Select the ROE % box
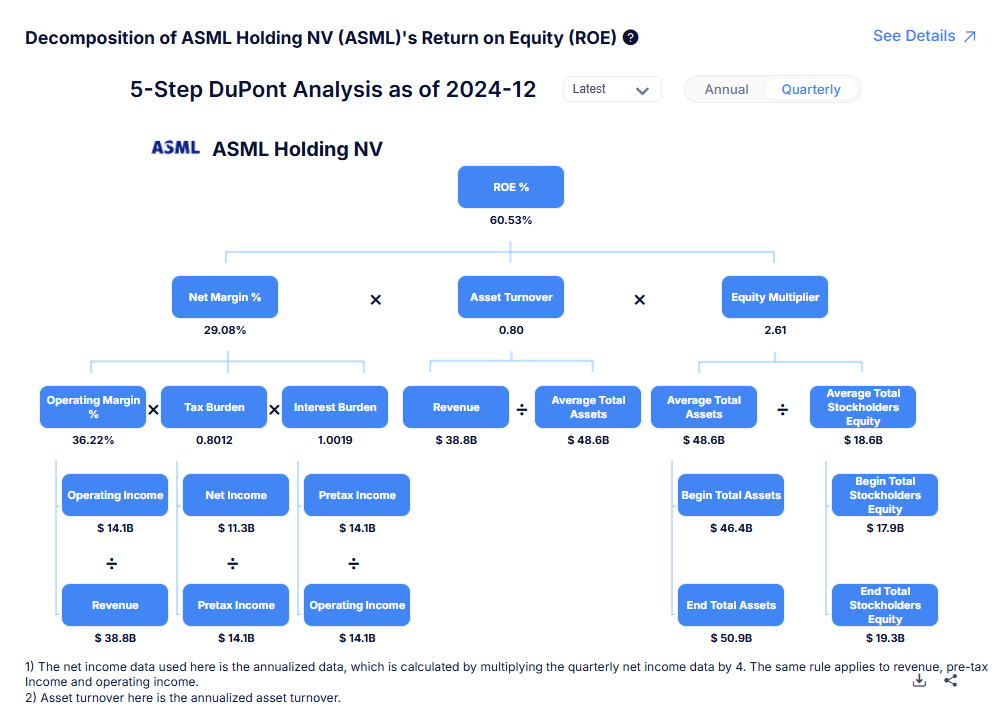Screen dimensions: 1004x709 (510, 187)
